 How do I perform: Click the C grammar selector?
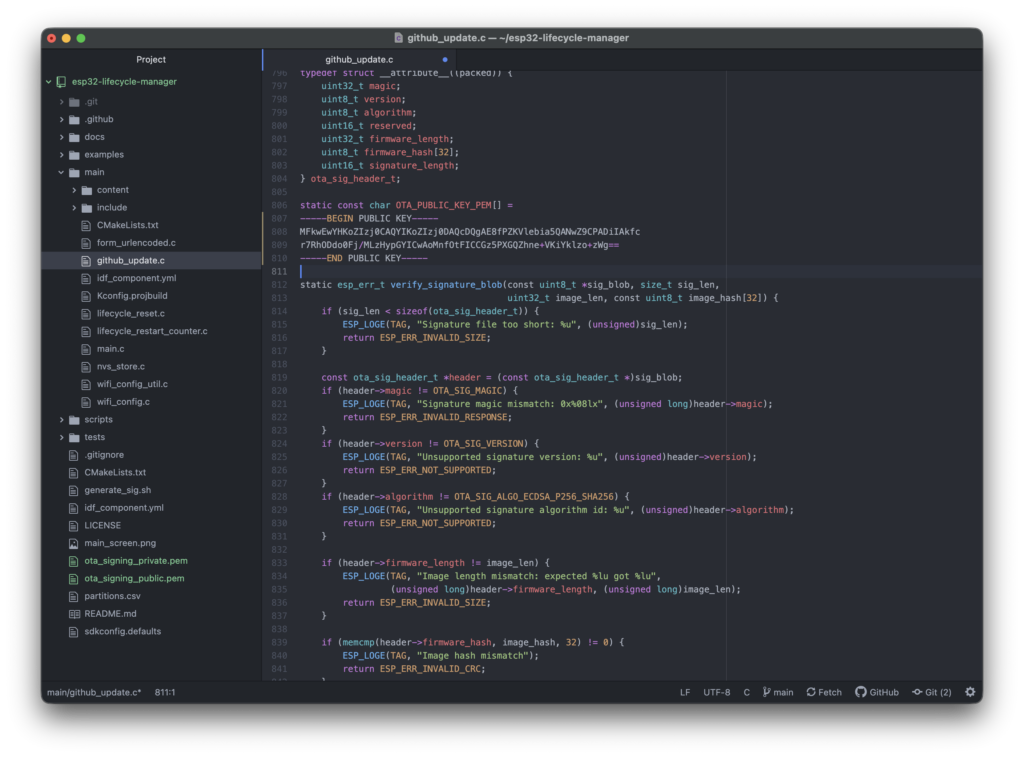(746, 692)
